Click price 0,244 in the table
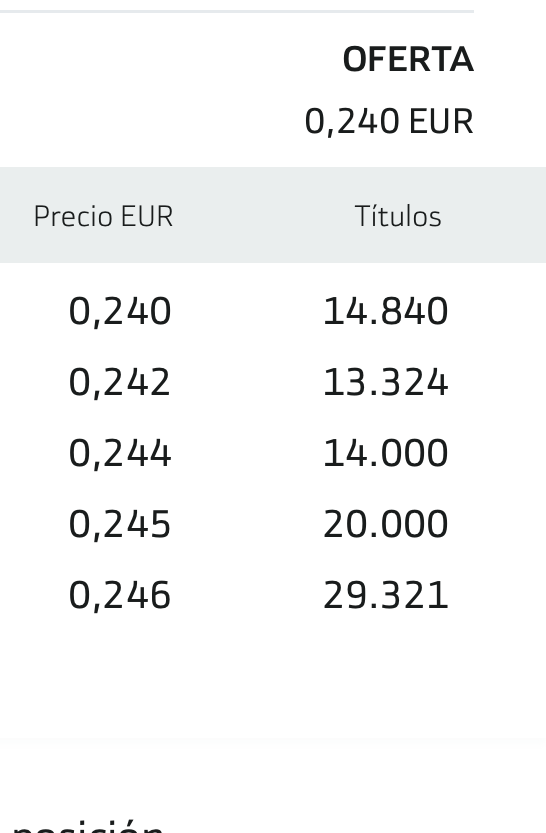The image size is (546, 833). click(120, 453)
